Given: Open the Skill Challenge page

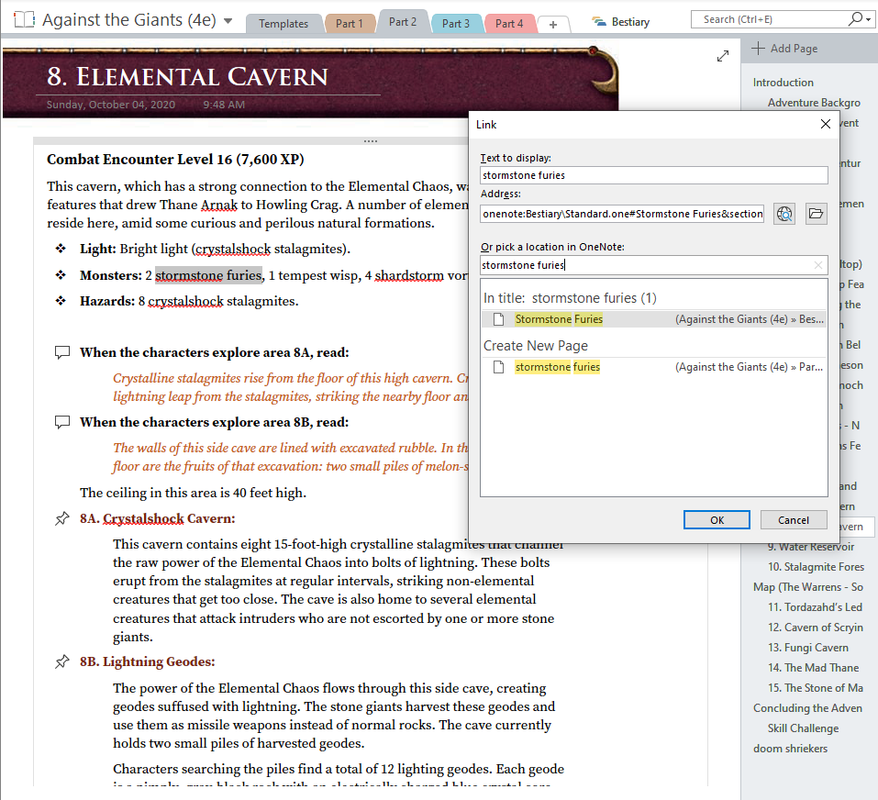Looking at the screenshot, I should coord(803,728).
